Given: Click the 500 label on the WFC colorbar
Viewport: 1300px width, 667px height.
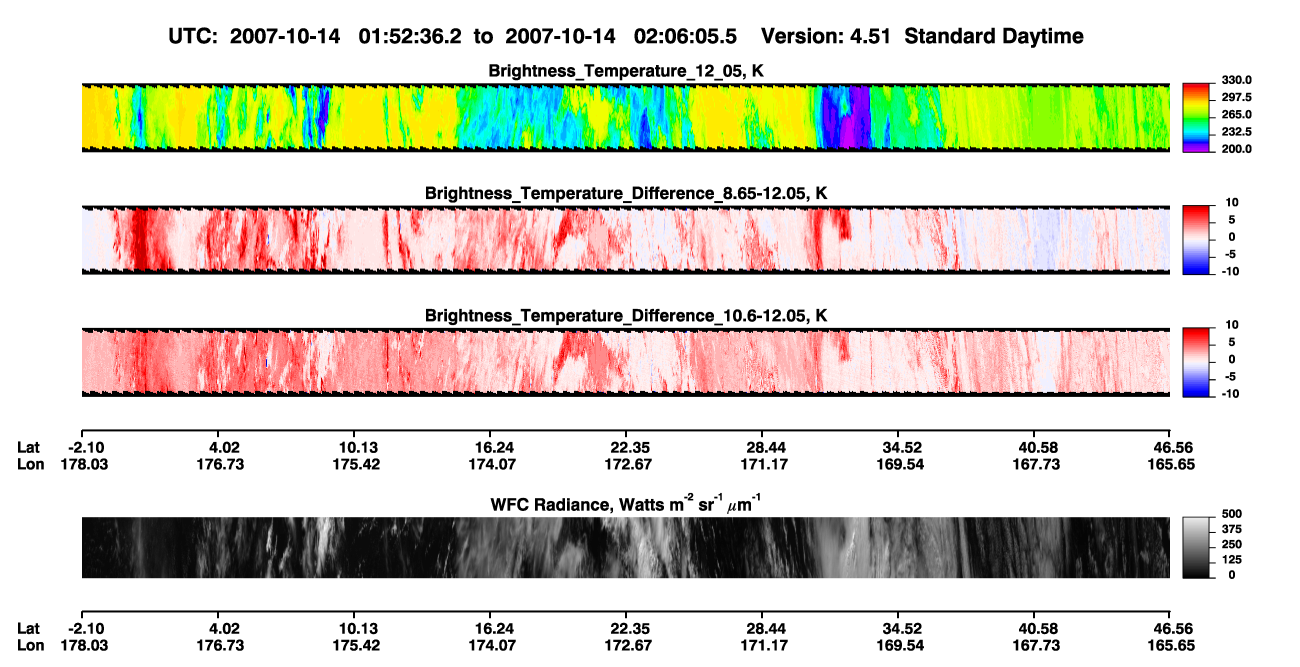Looking at the screenshot, I should tap(1232, 513).
